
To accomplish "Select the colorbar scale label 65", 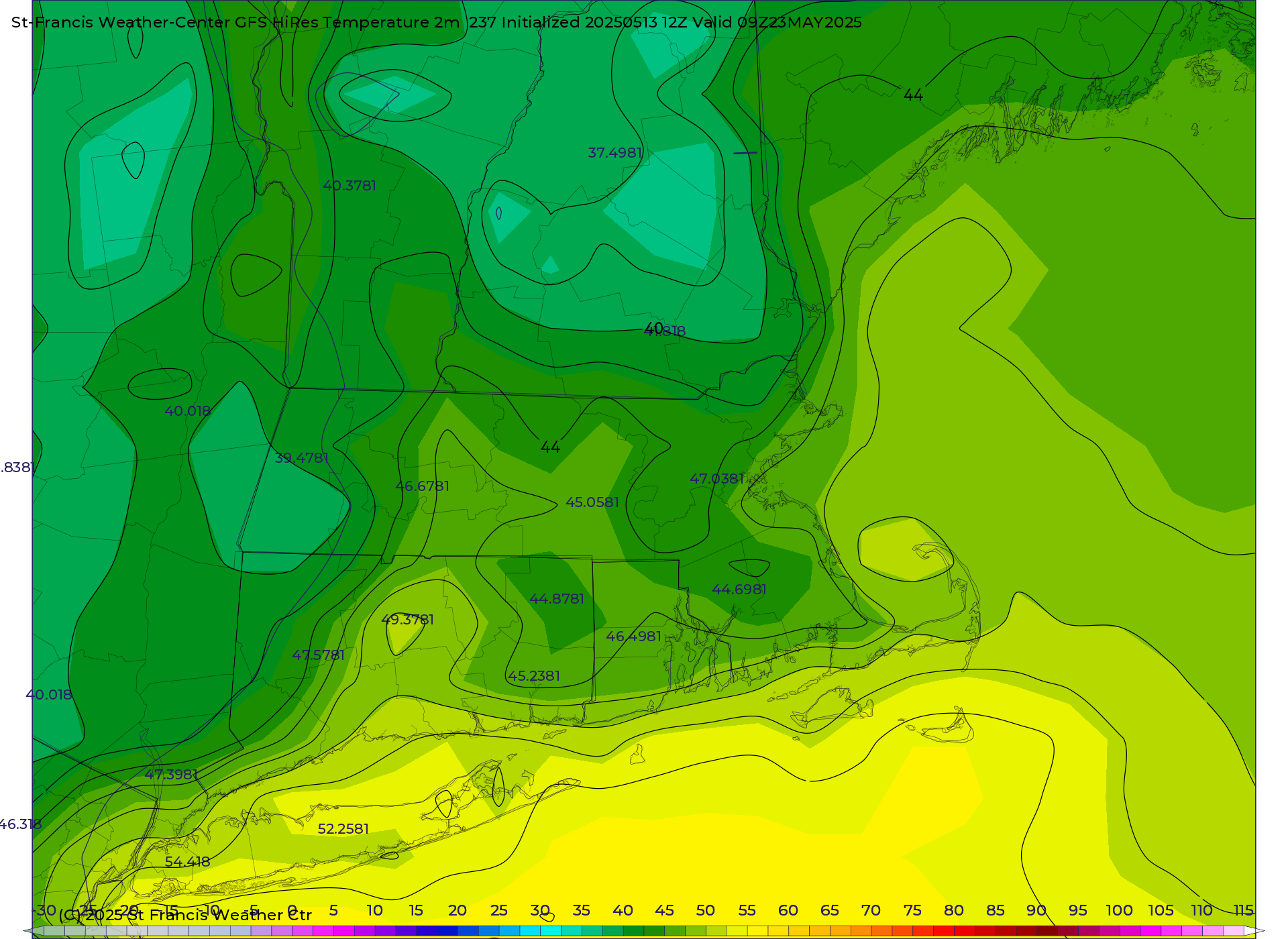I will click(x=830, y=911).
